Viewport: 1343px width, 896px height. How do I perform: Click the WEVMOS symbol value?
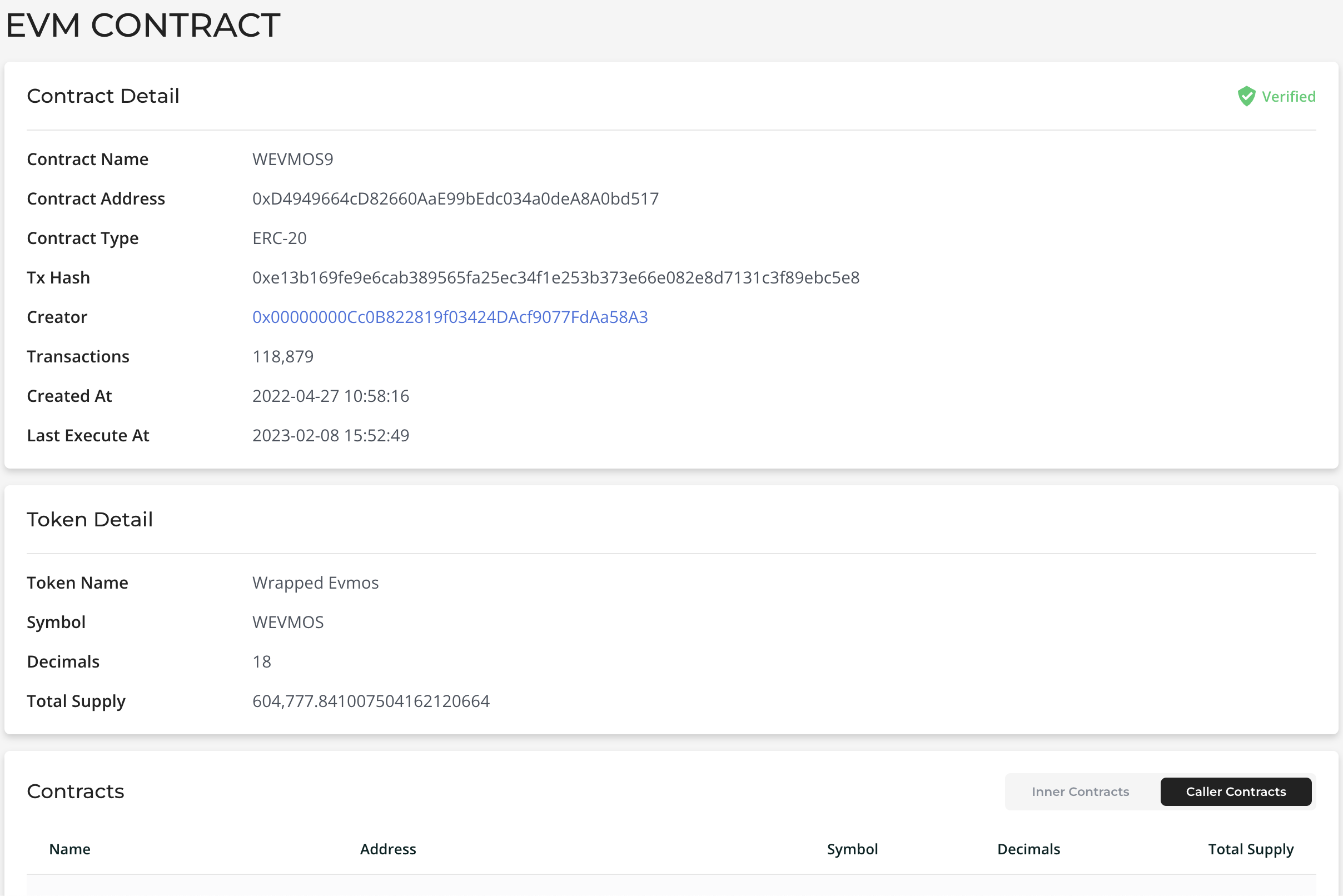pos(288,622)
